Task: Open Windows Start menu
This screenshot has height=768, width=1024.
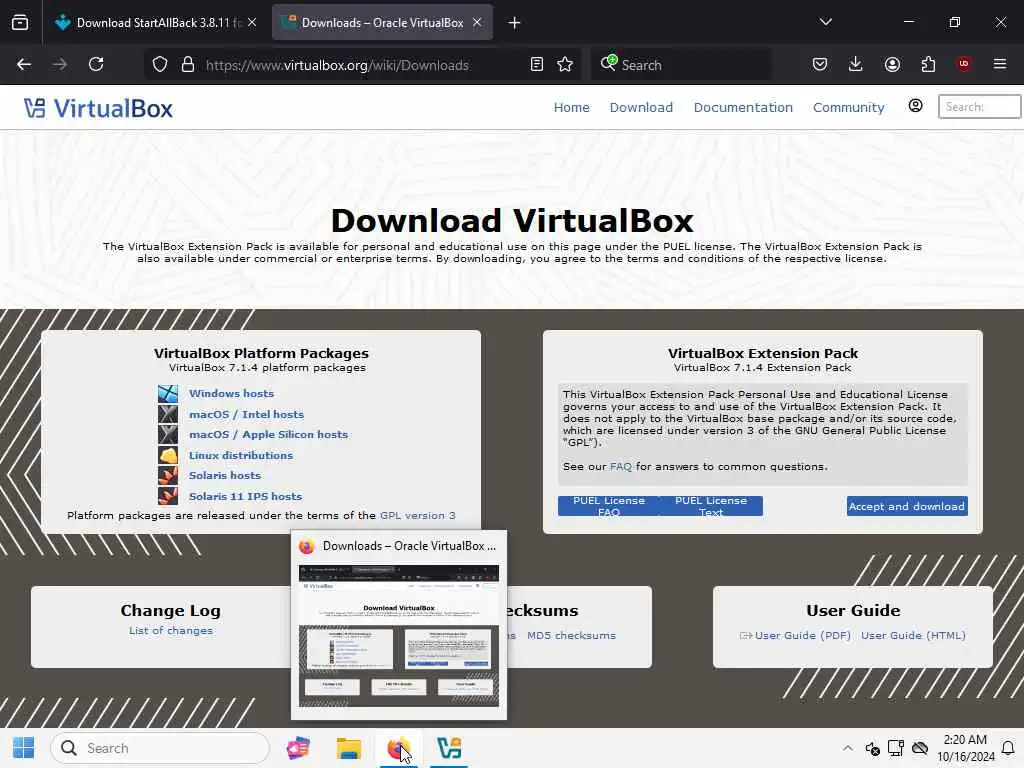Action: (24, 748)
